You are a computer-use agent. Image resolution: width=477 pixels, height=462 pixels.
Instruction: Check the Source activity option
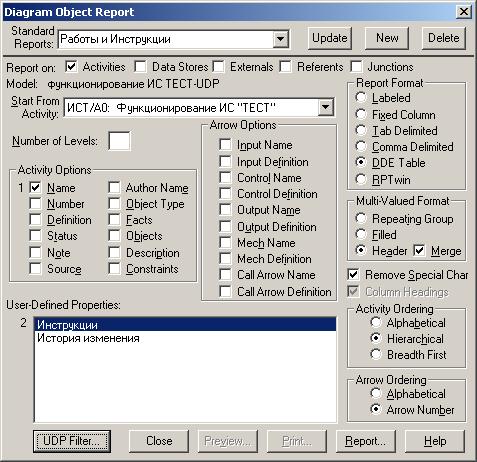[35, 268]
